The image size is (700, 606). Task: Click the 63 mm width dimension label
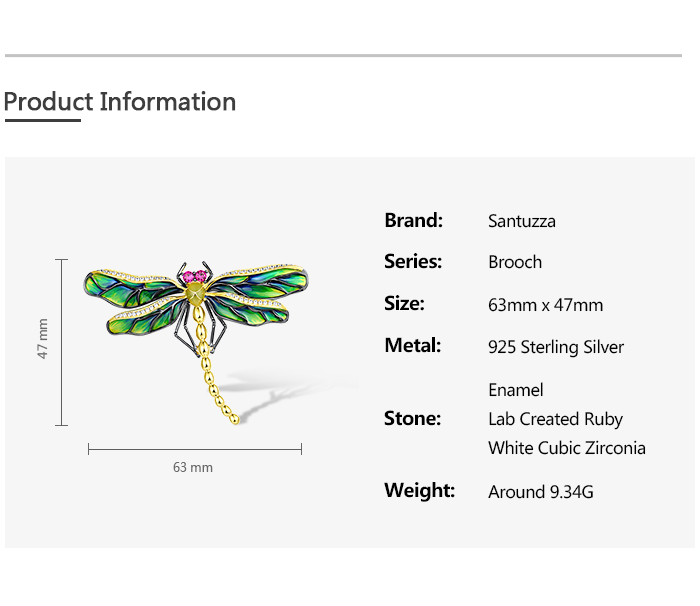(193, 467)
